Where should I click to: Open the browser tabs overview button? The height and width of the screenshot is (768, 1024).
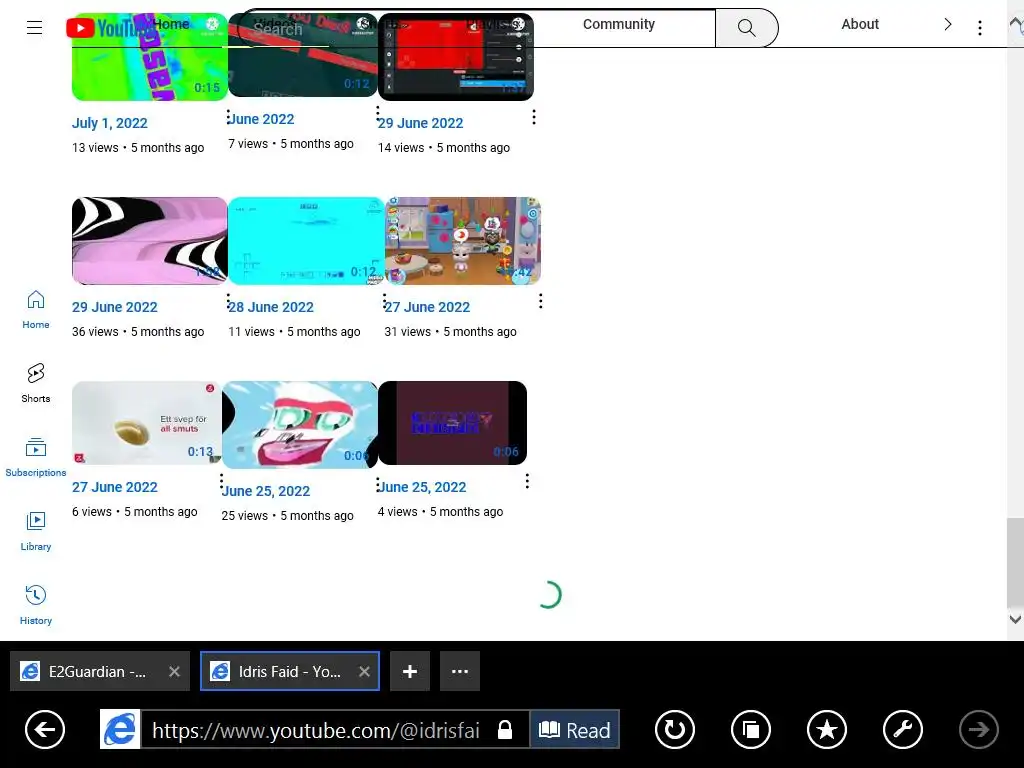pyautogui.click(x=751, y=729)
